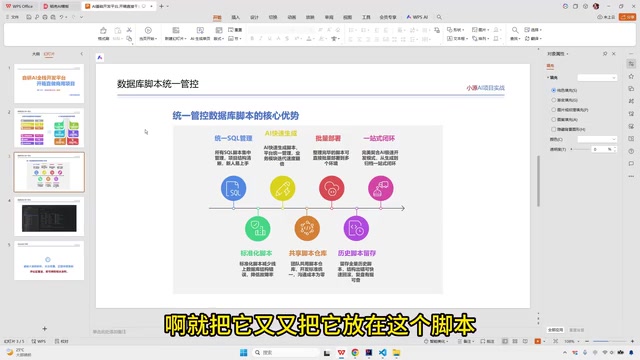Click the New Slide icon
640x360 pixels.
coord(176,31)
